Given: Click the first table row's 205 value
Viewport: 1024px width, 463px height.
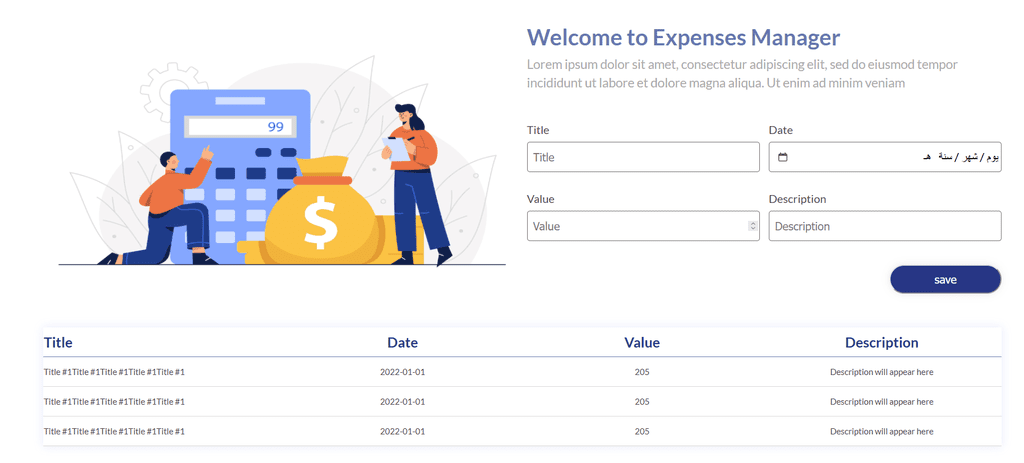Looking at the screenshot, I should (x=642, y=372).
